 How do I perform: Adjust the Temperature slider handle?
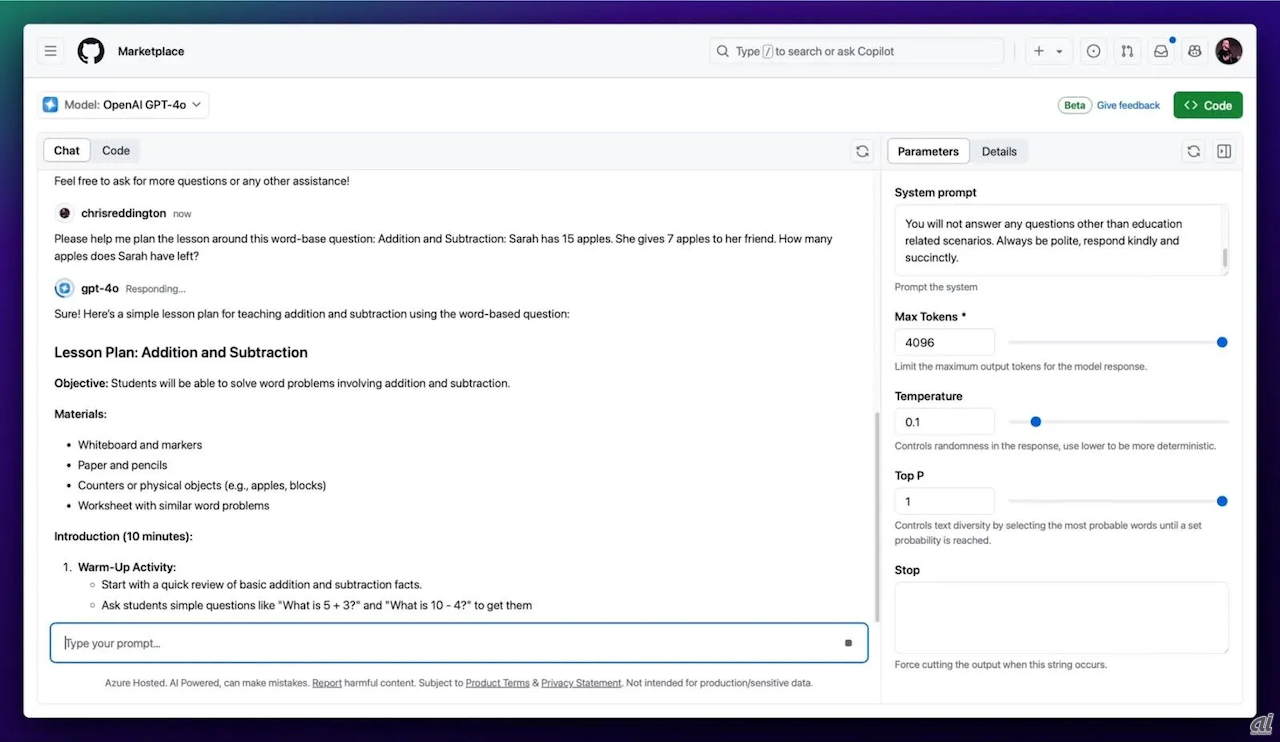click(x=1035, y=422)
